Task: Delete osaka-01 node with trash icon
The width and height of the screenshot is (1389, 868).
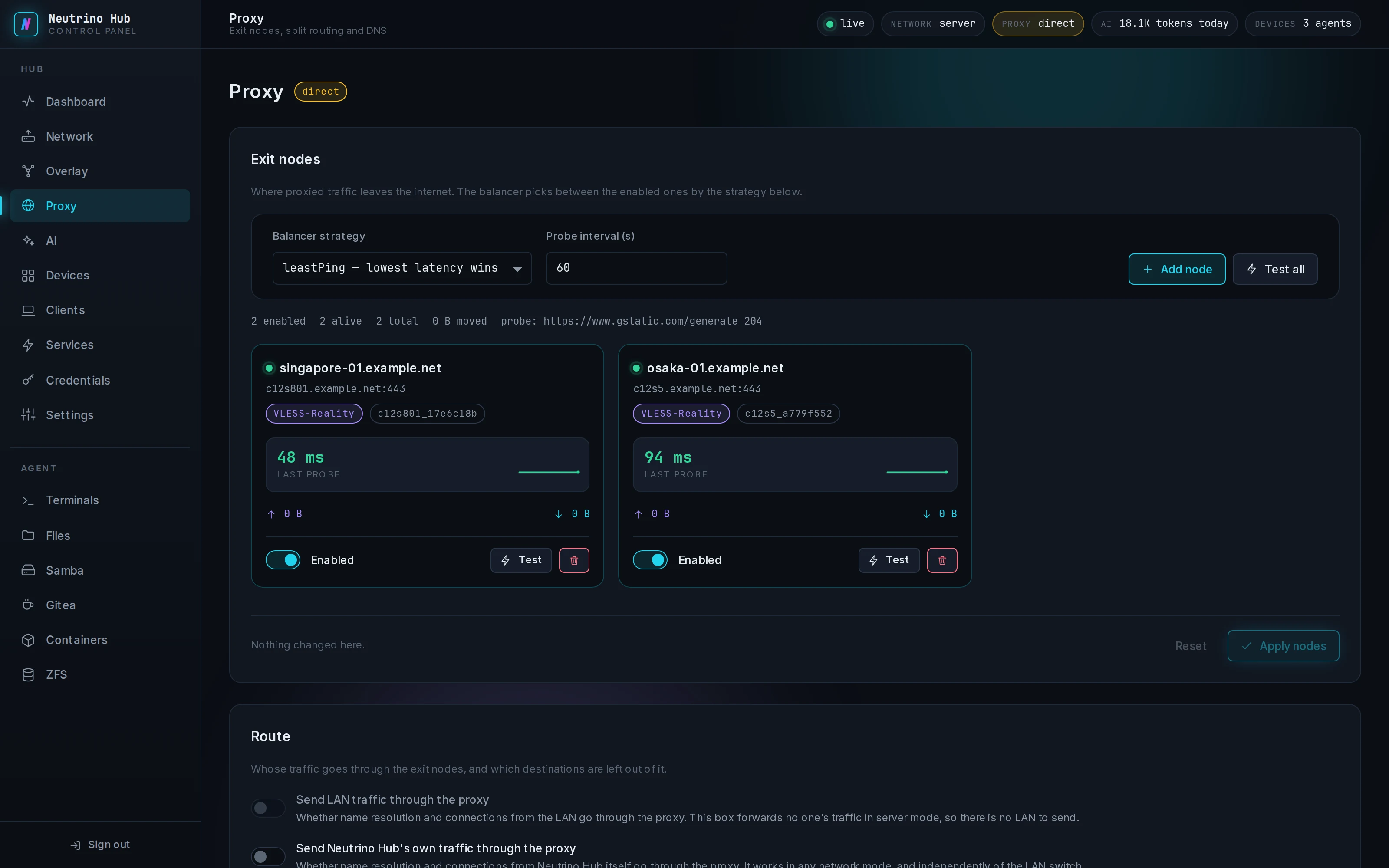Action: (942, 560)
